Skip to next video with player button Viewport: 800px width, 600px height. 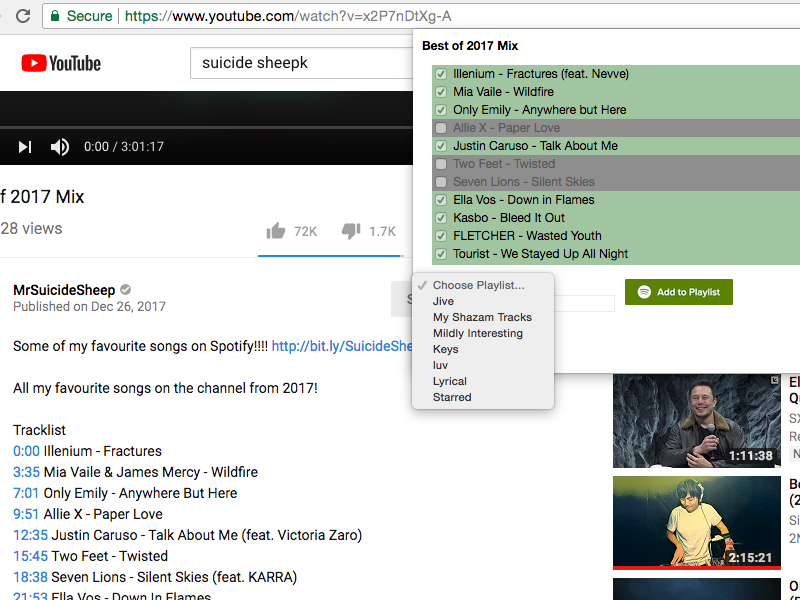[25, 147]
